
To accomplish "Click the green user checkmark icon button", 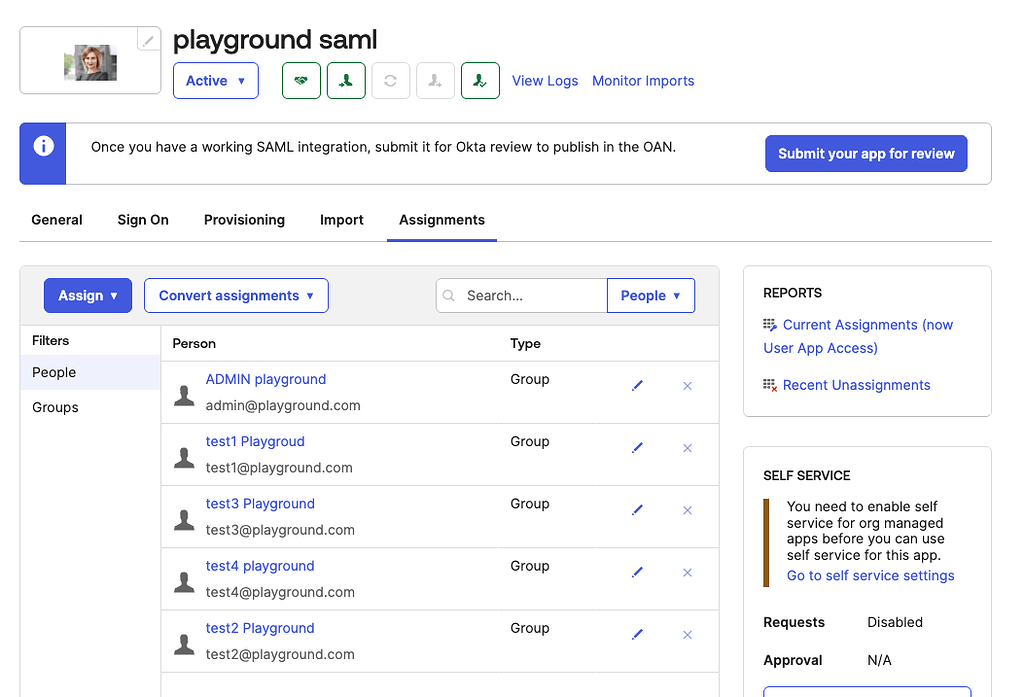I will click(480, 81).
